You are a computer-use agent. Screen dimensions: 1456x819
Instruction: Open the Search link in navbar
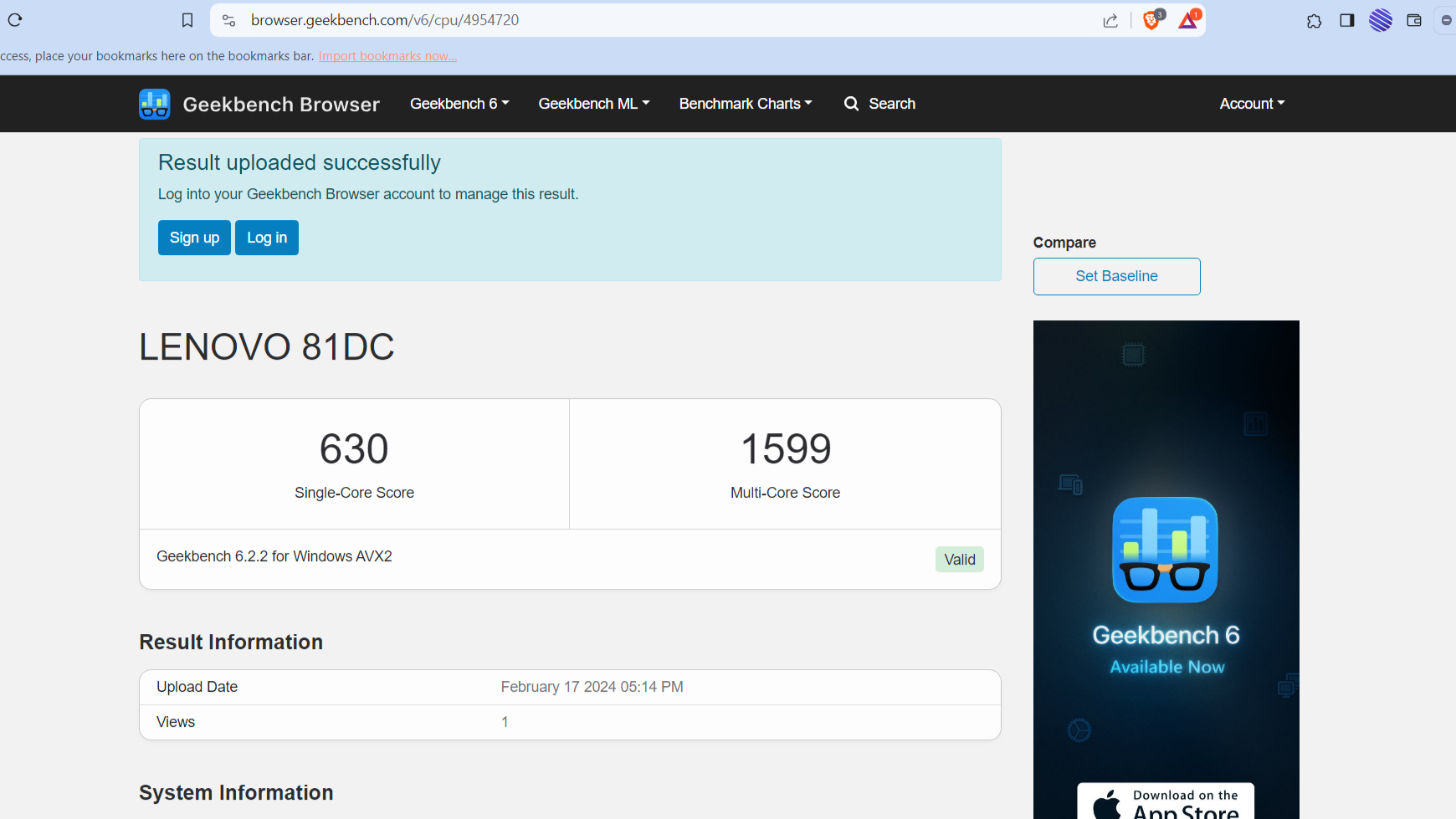coord(892,104)
